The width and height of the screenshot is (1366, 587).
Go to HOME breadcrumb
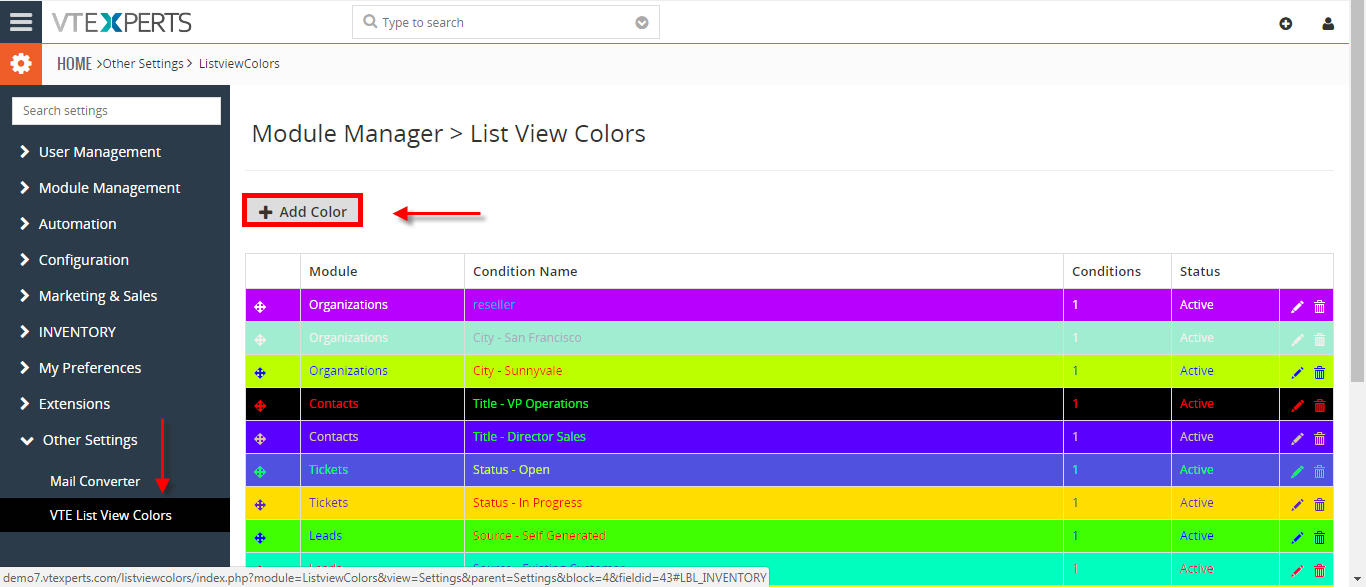74,63
